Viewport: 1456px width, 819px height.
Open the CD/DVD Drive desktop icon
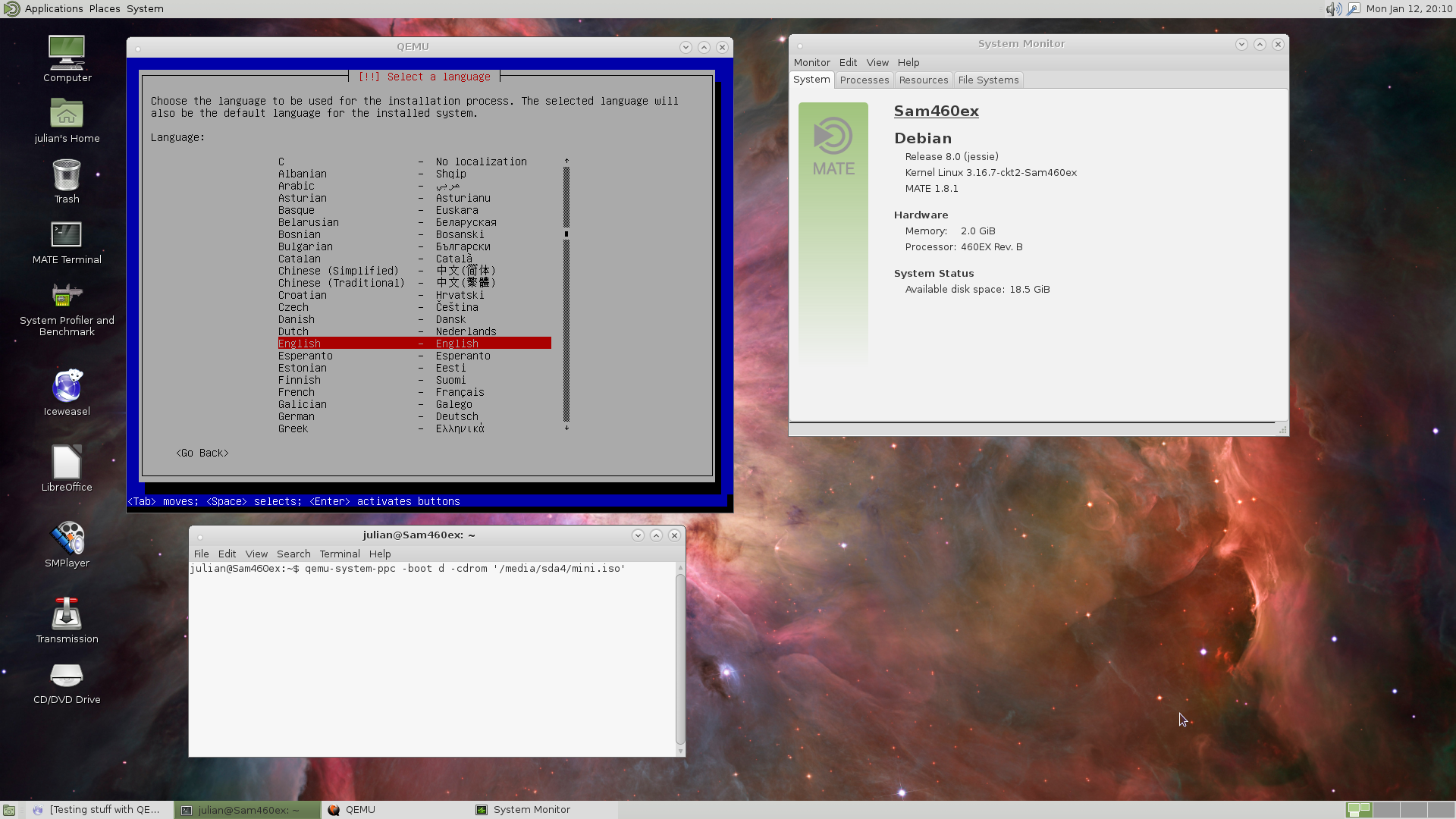[67, 675]
